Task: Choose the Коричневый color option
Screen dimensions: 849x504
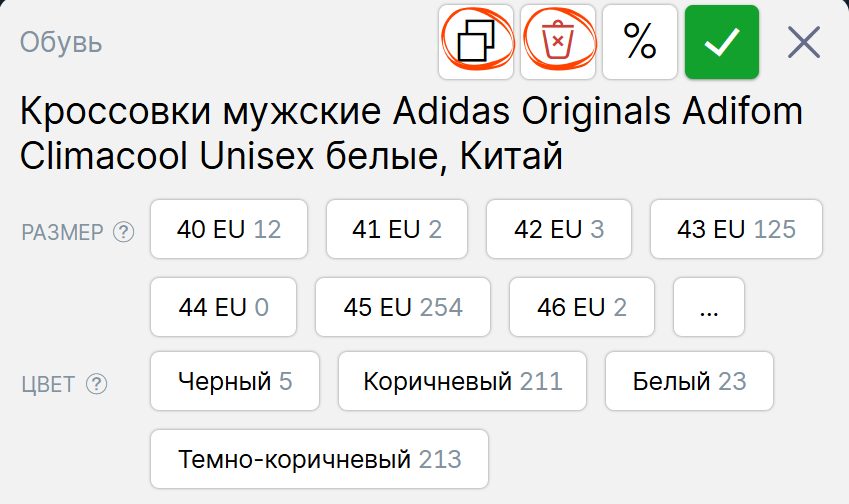Action: pos(462,381)
